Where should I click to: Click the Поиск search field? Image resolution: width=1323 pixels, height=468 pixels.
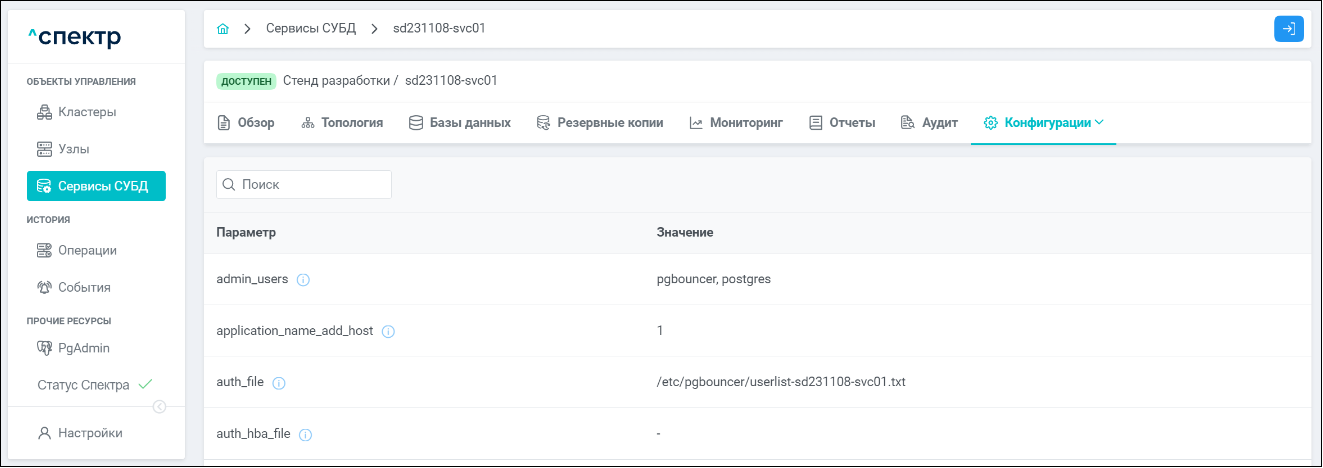point(304,185)
